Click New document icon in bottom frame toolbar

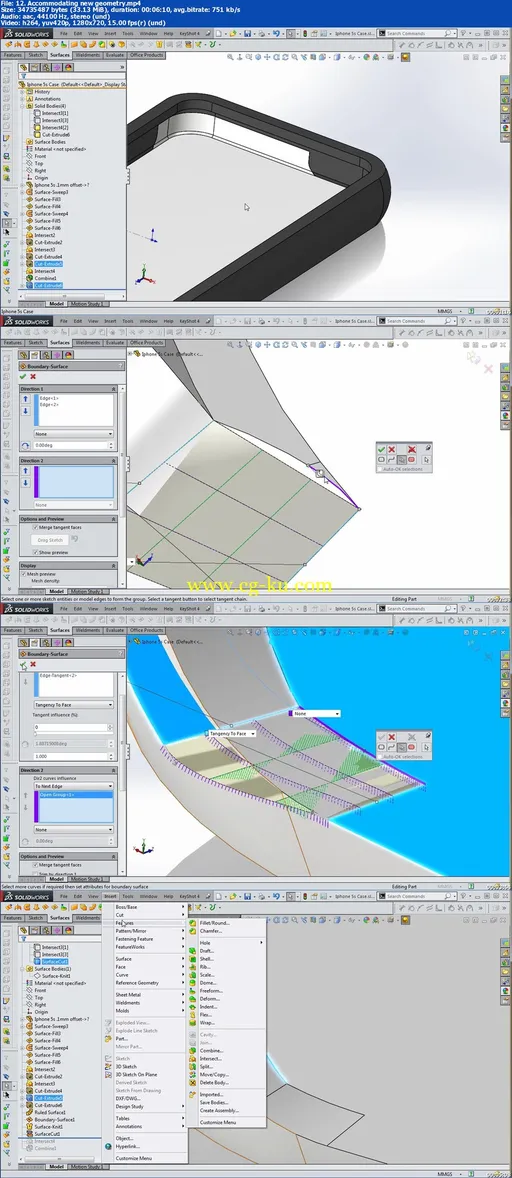pyautogui.click(x=218, y=896)
